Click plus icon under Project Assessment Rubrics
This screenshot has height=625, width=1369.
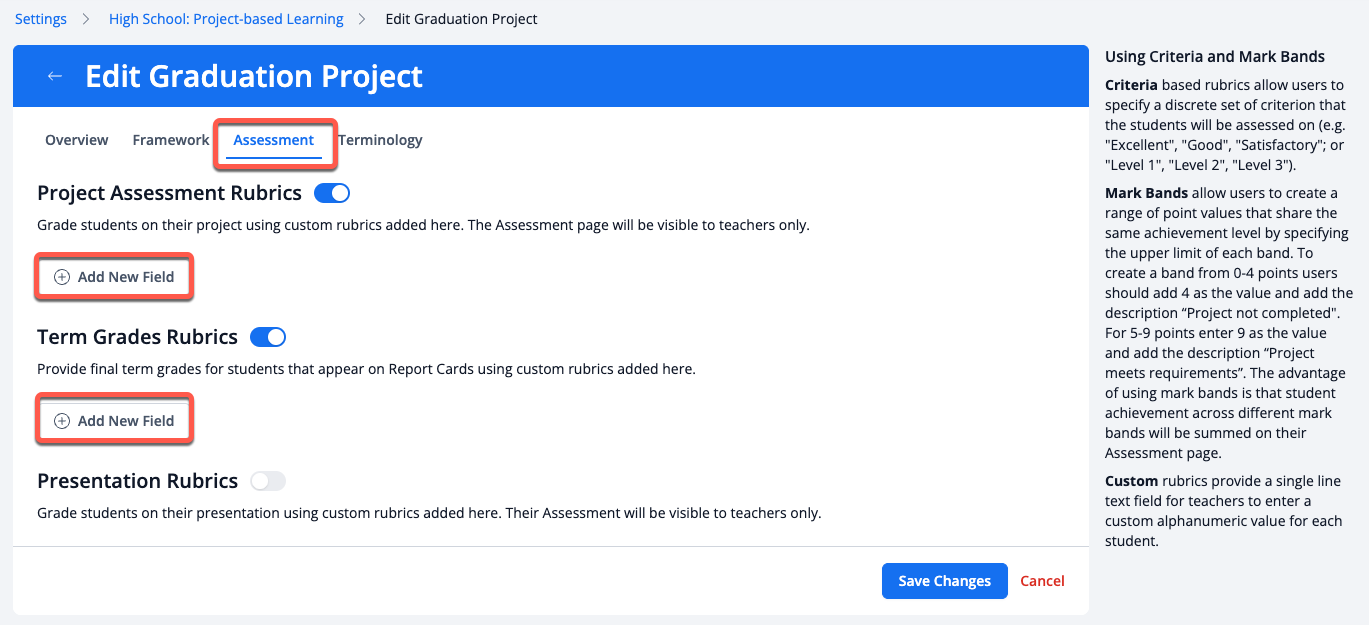(62, 277)
